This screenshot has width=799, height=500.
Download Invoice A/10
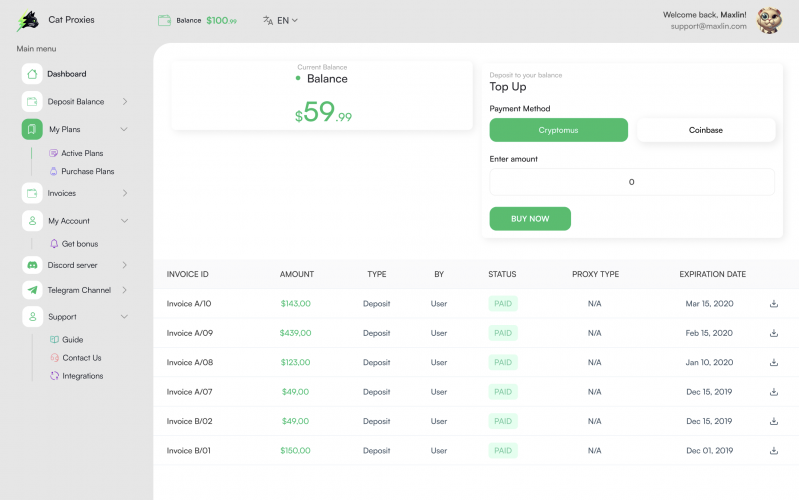pos(774,304)
